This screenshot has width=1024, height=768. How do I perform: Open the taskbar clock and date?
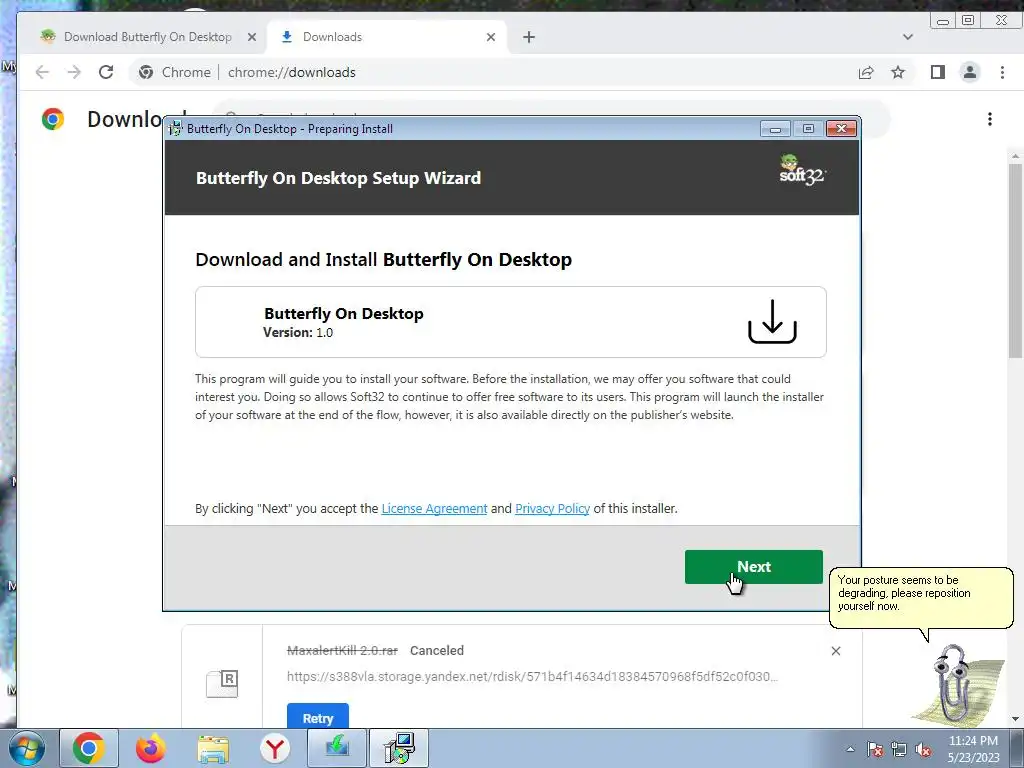point(973,749)
